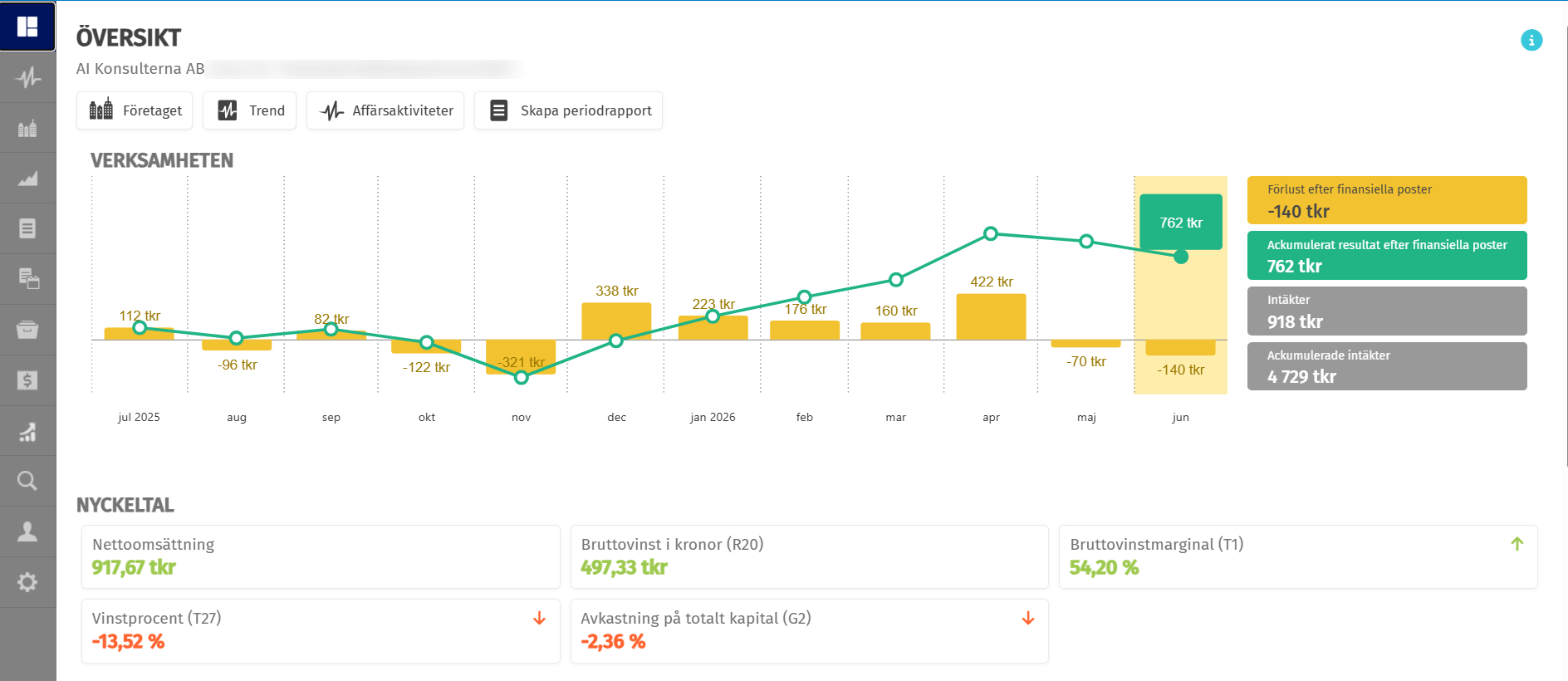Open the user profile sidebar icon
Image resolution: width=1568 pixels, height=681 pixels.
pyautogui.click(x=27, y=532)
